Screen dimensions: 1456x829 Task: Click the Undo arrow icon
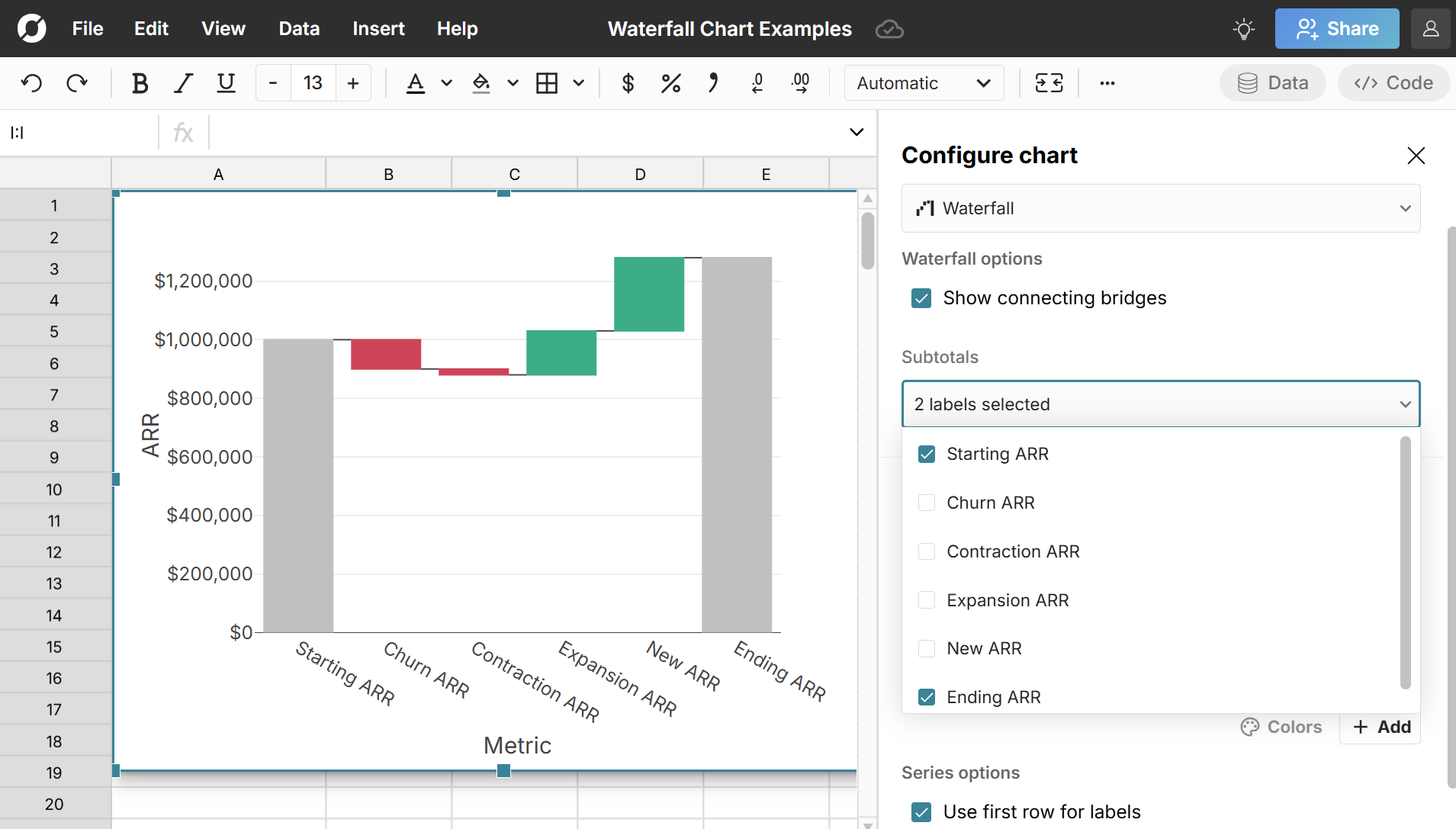pyautogui.click(x=31, y=83)
